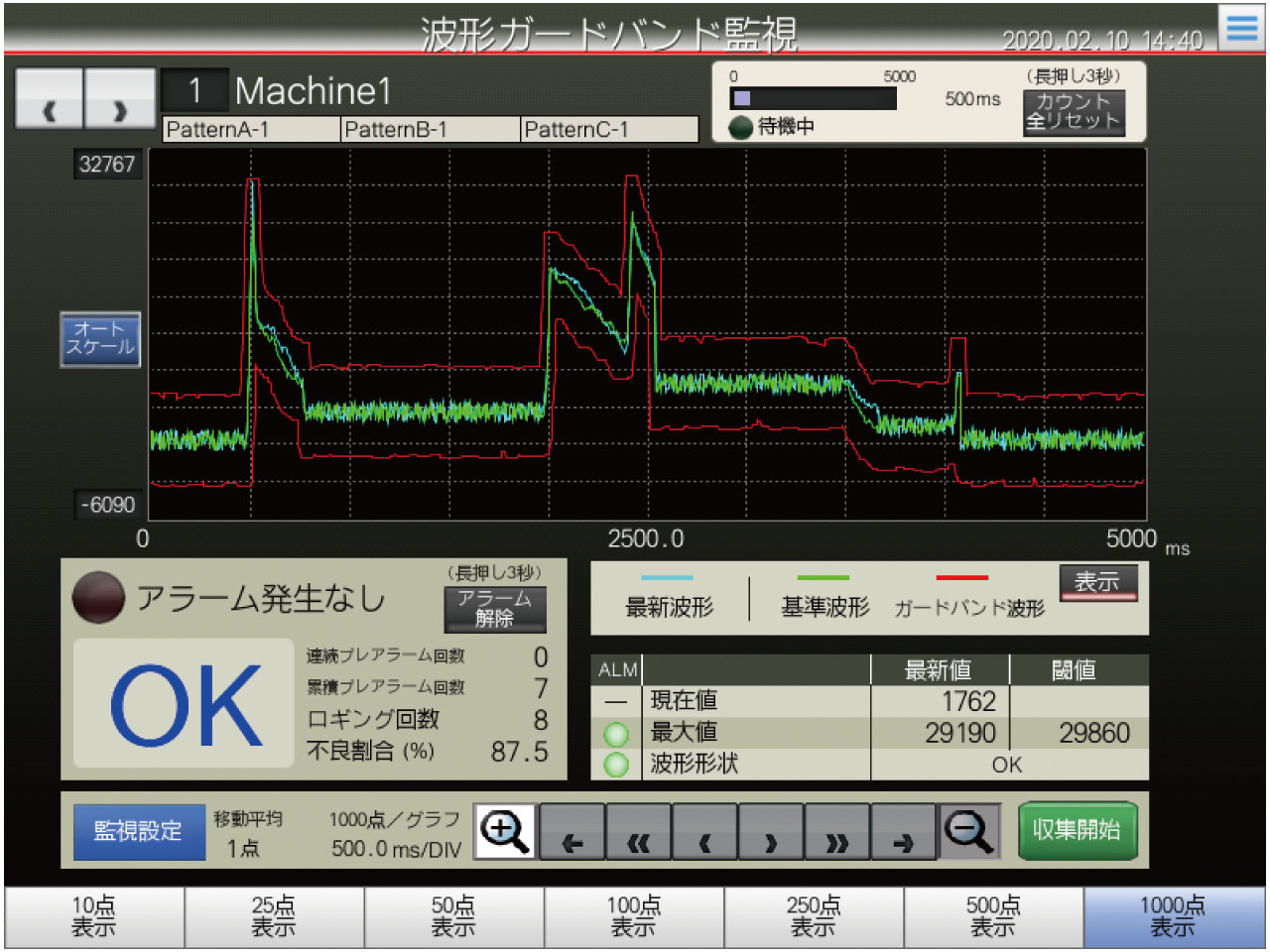Click the magnifier zoom-out icon
Viewport: 1270px width, 952px height.
[x=968, y=831]
